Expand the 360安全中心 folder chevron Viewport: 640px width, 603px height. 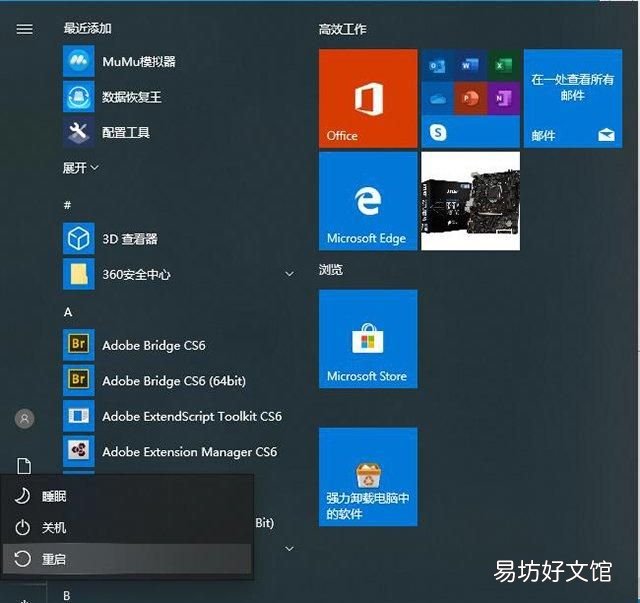tap(289, 274)
